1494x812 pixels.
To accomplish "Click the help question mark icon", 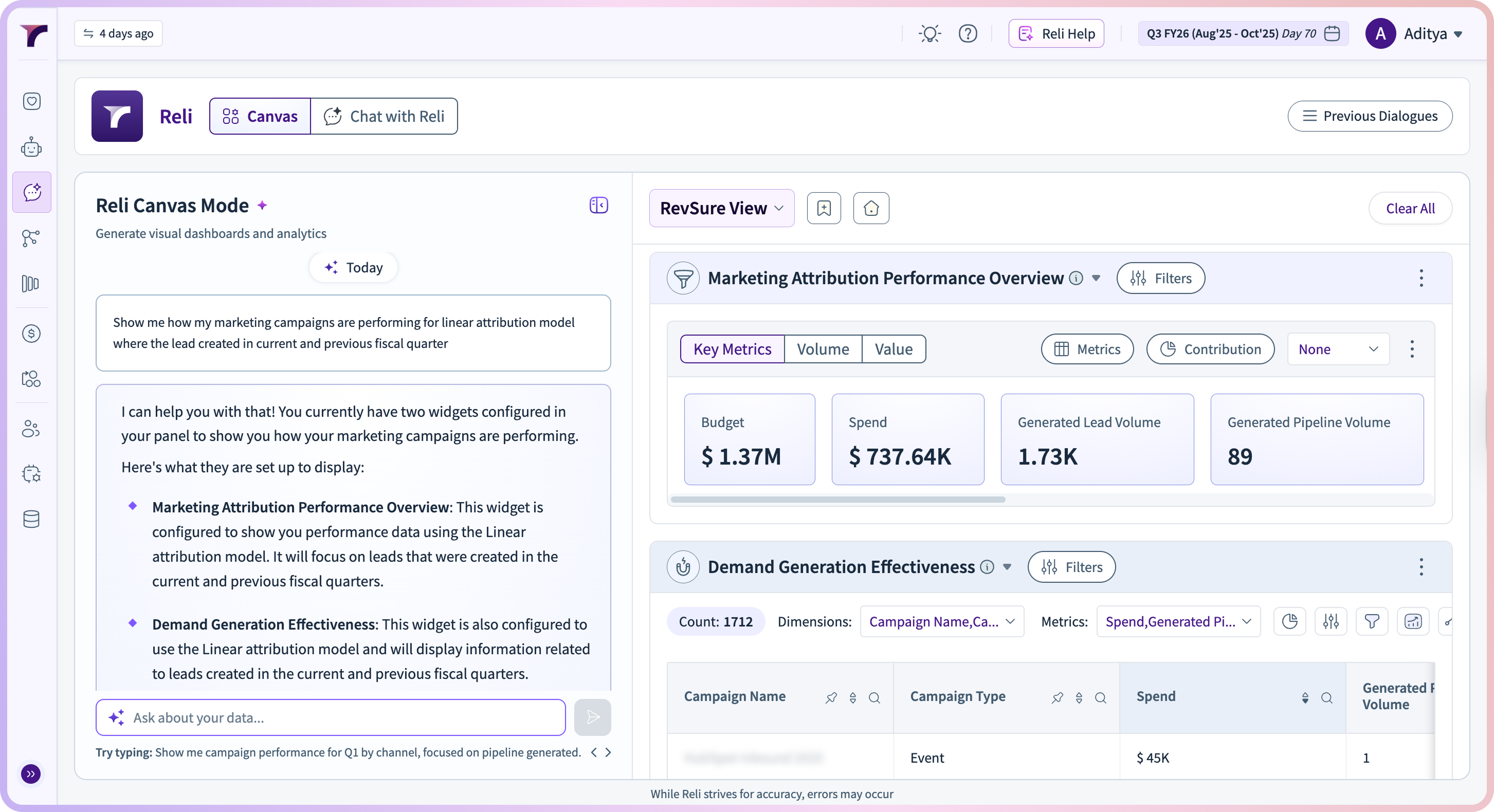I will 968,33.
